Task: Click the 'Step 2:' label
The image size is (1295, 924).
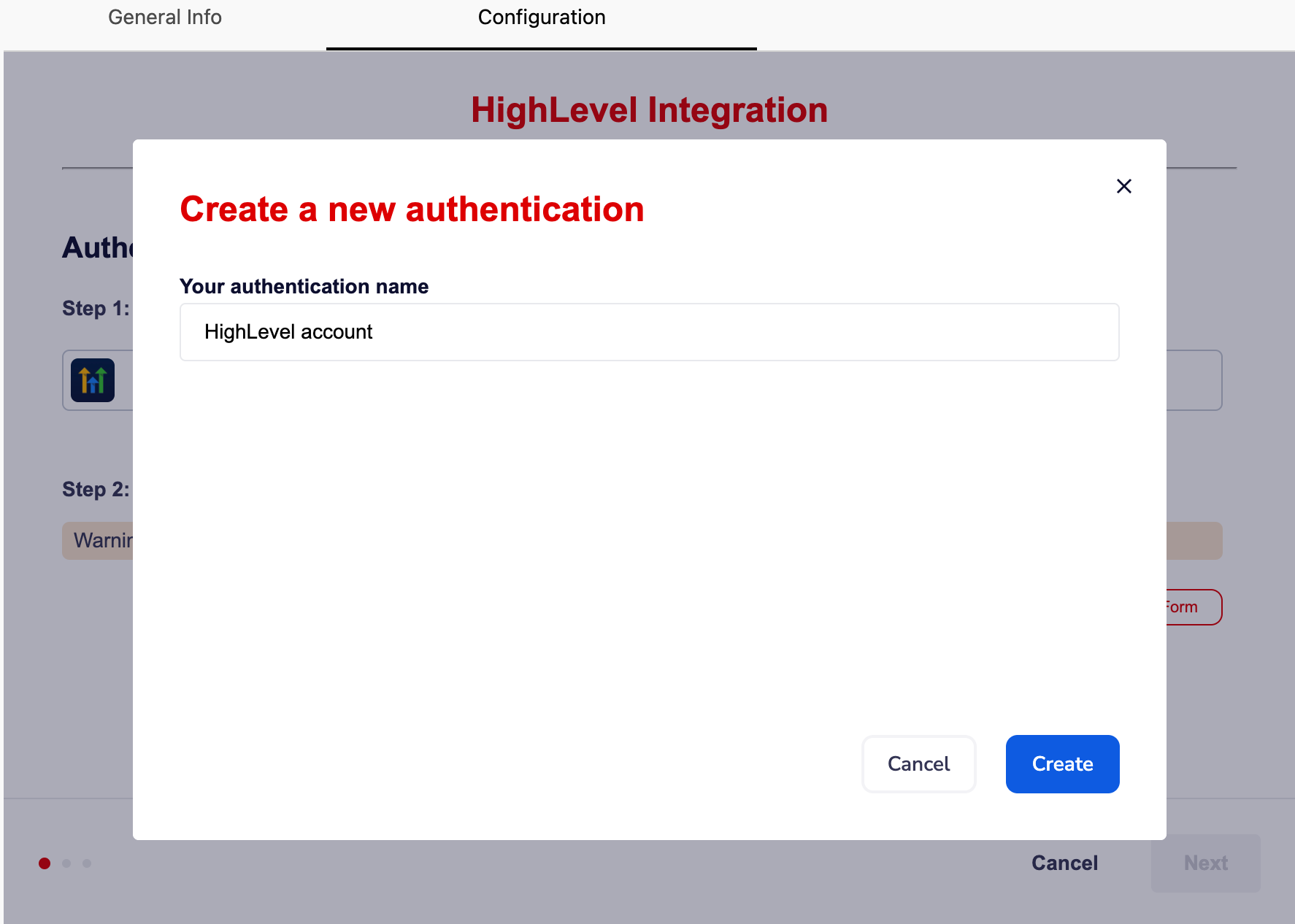Action: [x=96, y=489]
